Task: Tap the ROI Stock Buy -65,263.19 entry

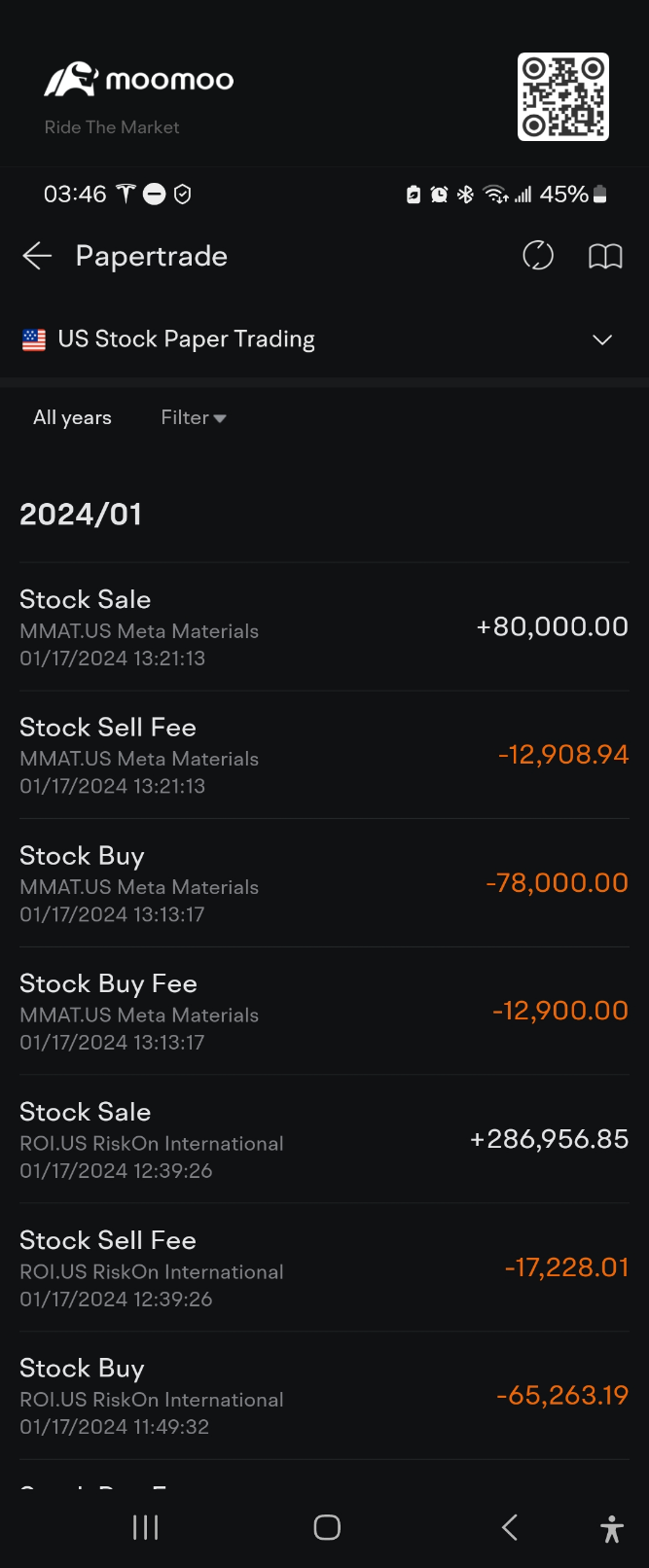Action: point(324,1397)
